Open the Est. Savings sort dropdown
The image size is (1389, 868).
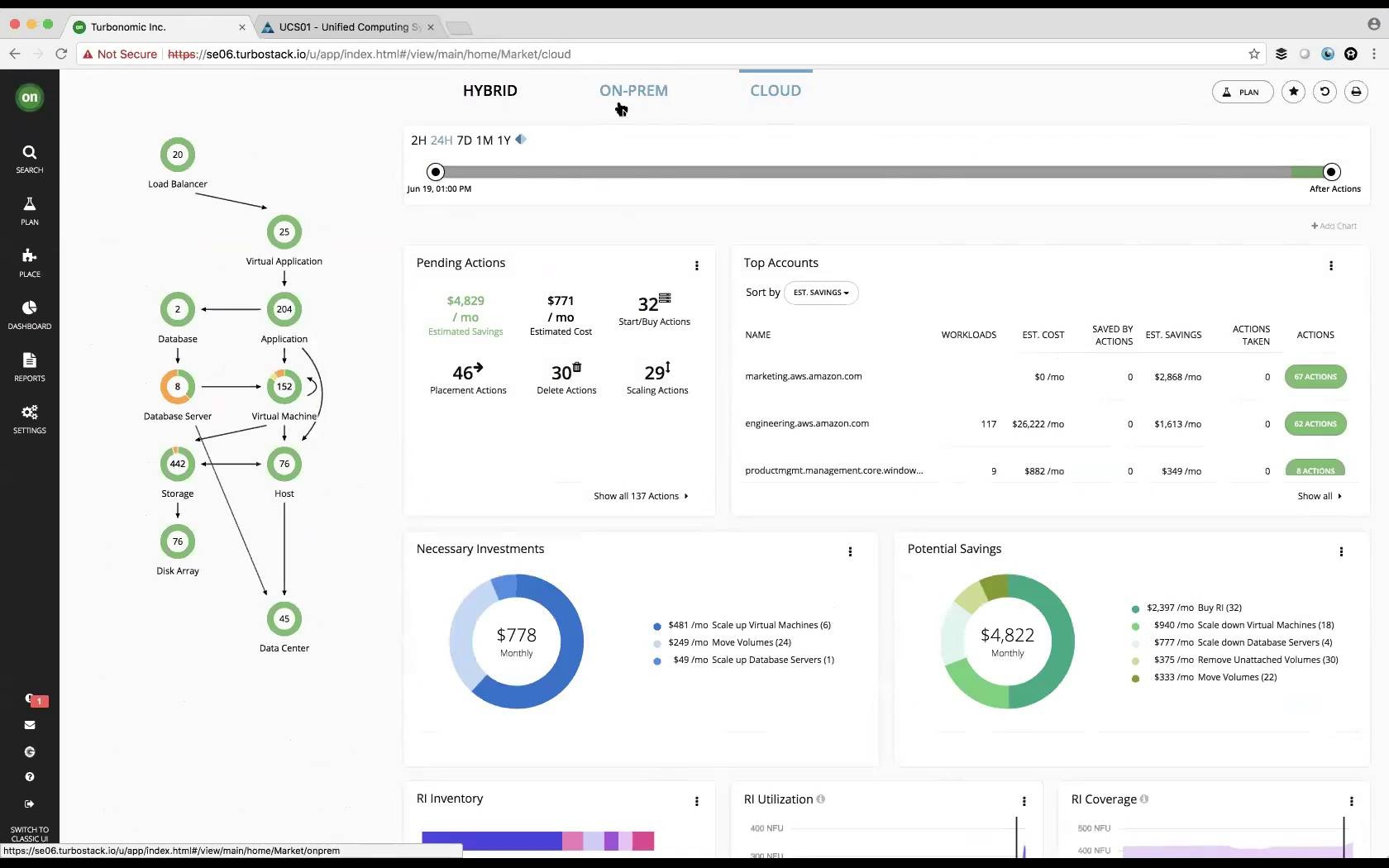[x=821, y=293]
